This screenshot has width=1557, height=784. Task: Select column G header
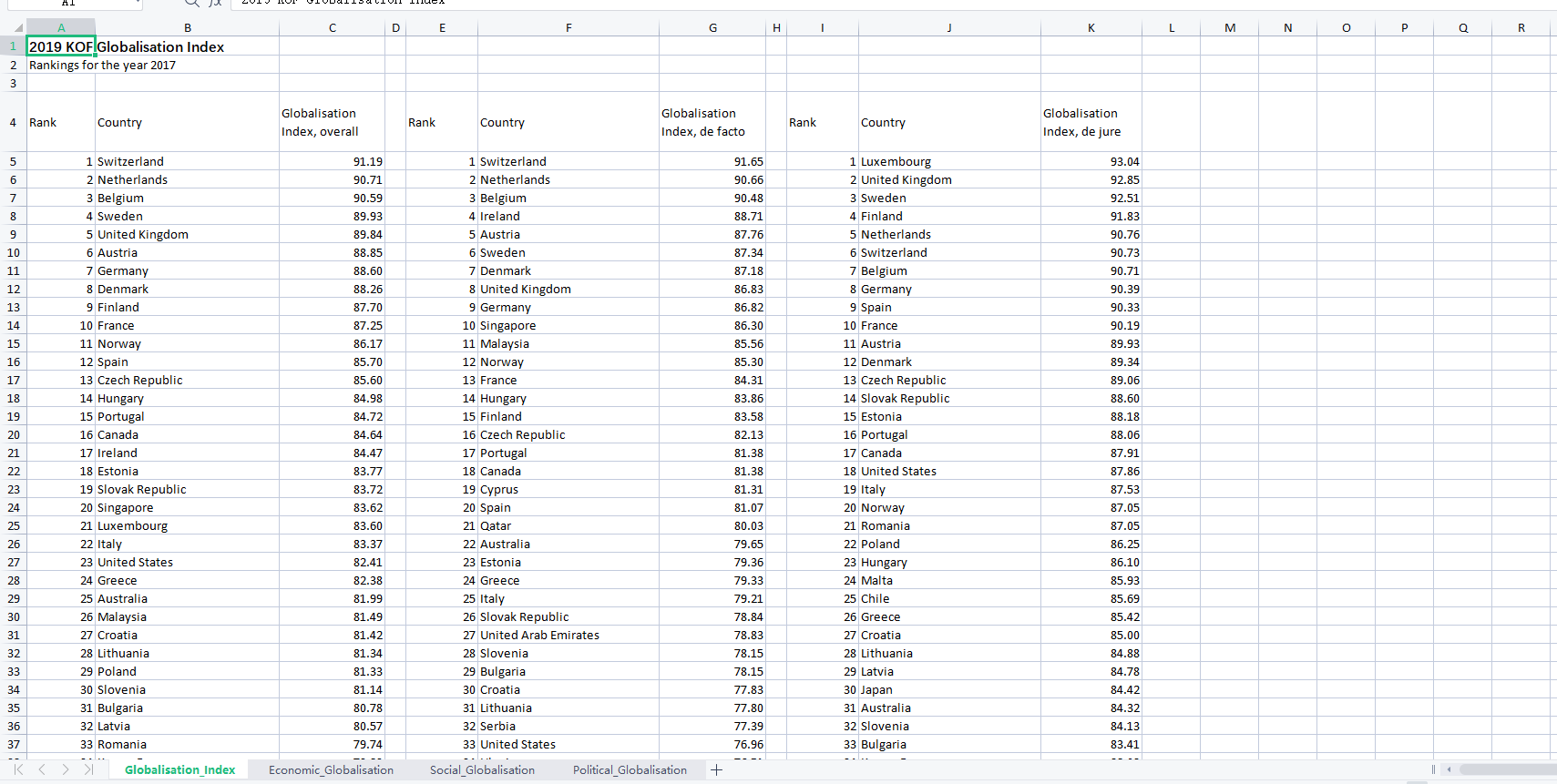point(713,27)
